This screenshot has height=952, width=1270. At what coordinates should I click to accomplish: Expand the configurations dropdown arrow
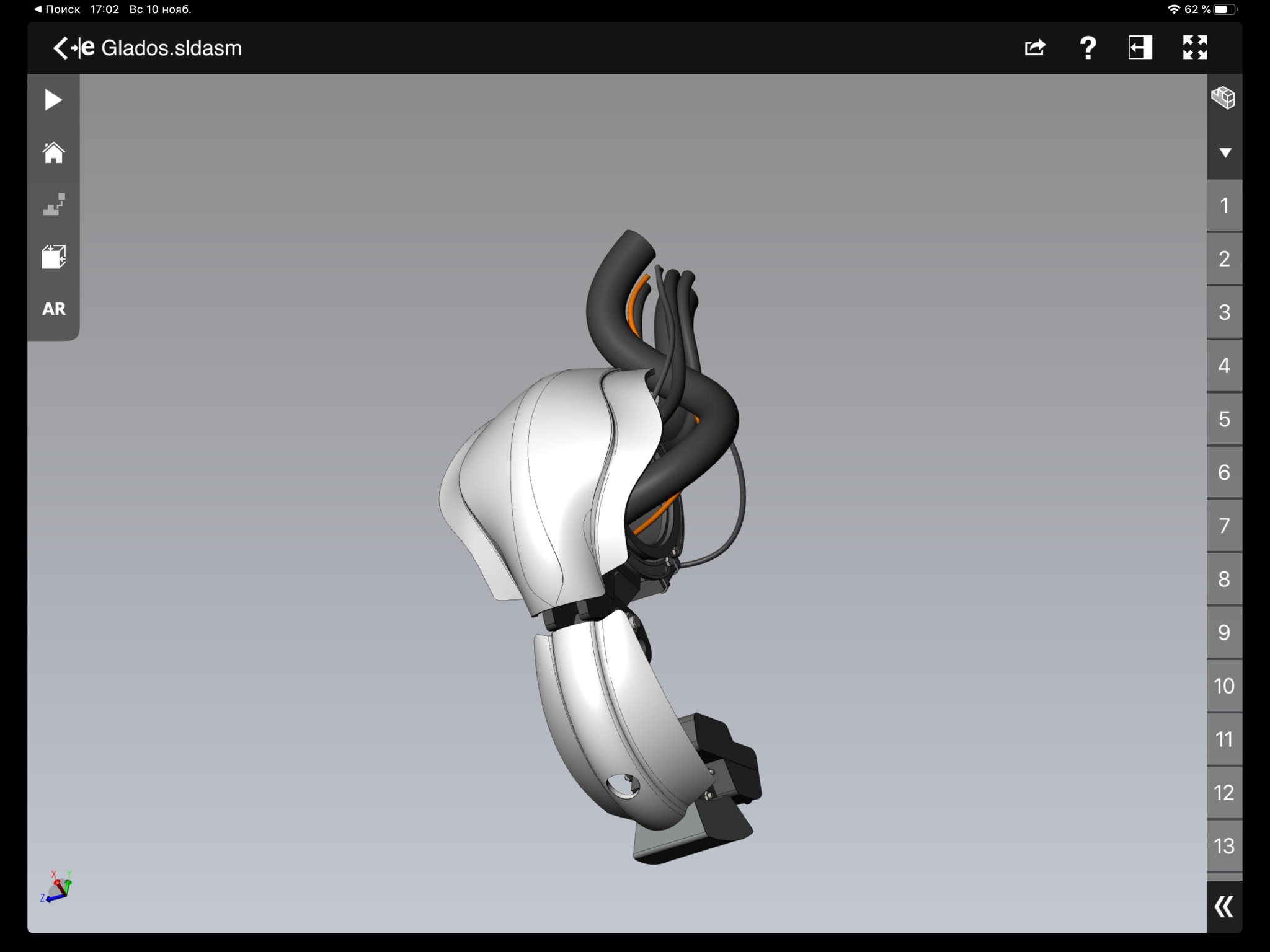[x=1225, y=152]
